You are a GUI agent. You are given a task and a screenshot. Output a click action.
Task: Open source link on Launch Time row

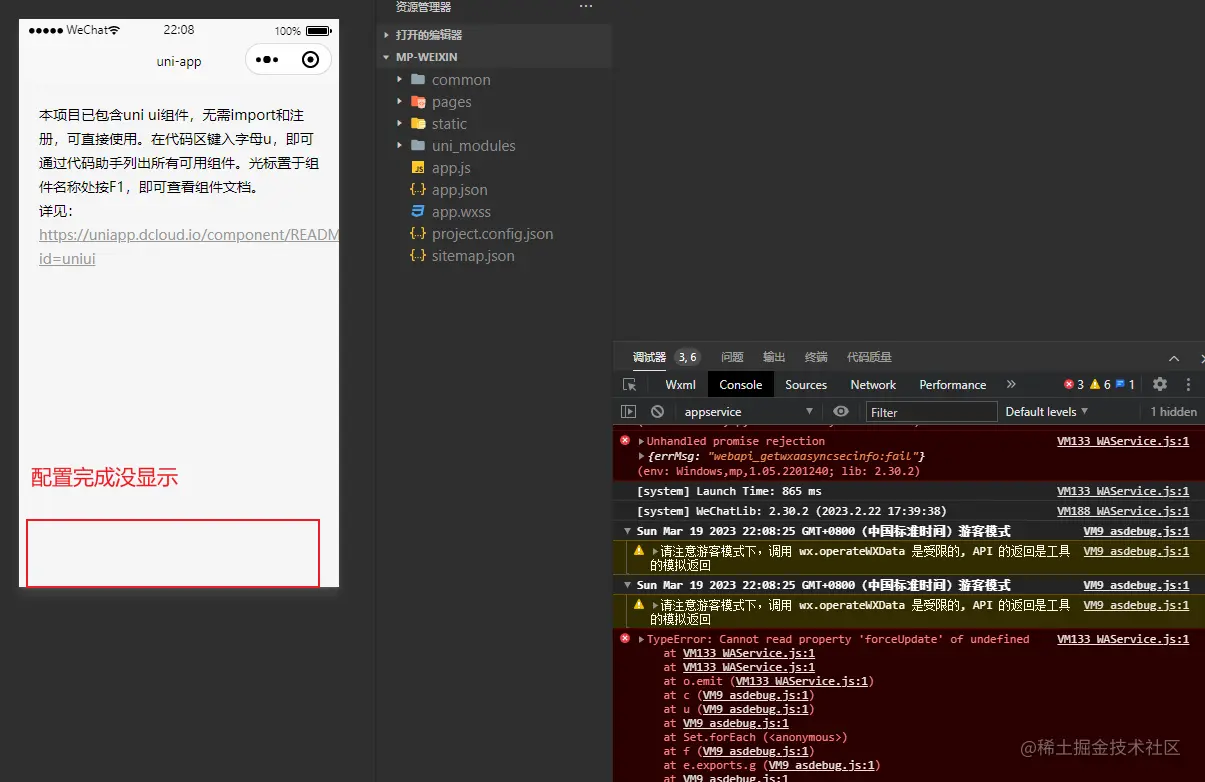1123,491
